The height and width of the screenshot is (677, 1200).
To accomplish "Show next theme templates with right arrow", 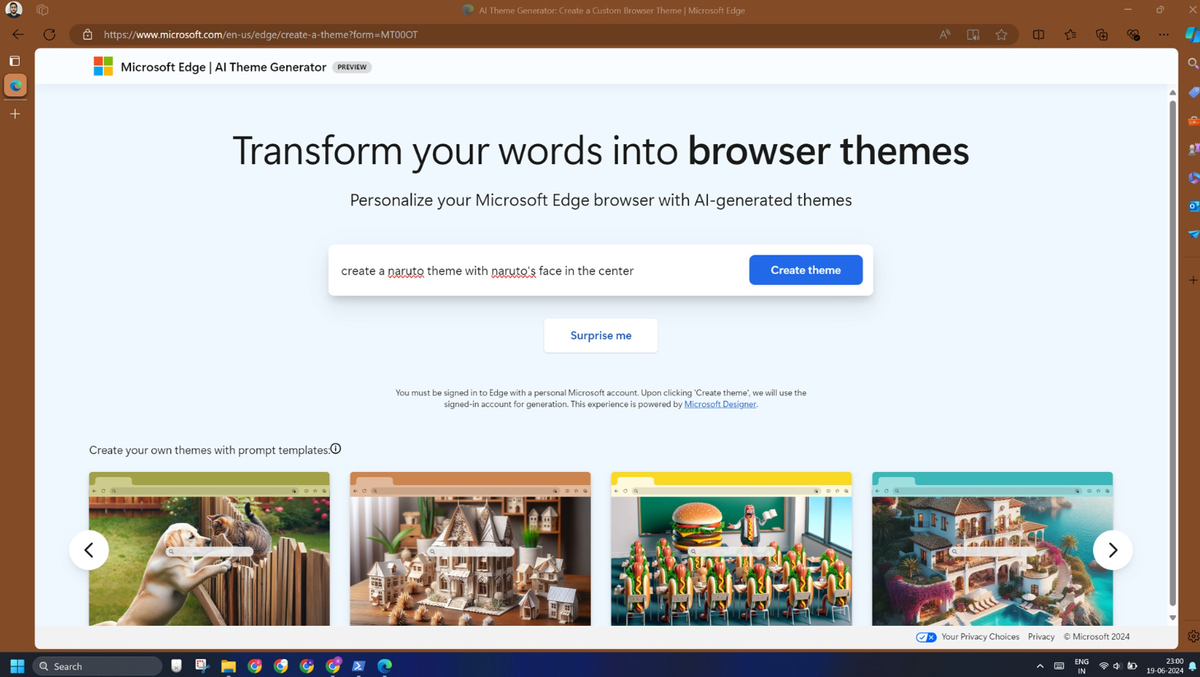I will pos(1112,550).
